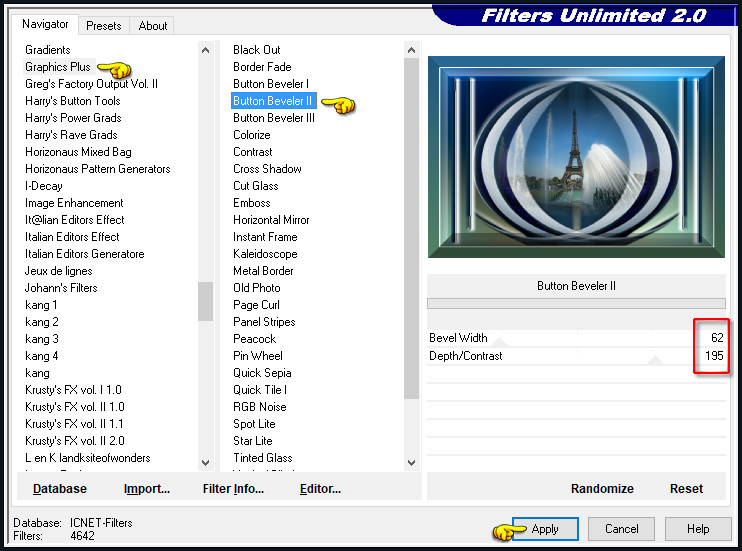Click the category list scrollbar thumb
Viewport: 742px width, 551px height.
coord(205,302)
